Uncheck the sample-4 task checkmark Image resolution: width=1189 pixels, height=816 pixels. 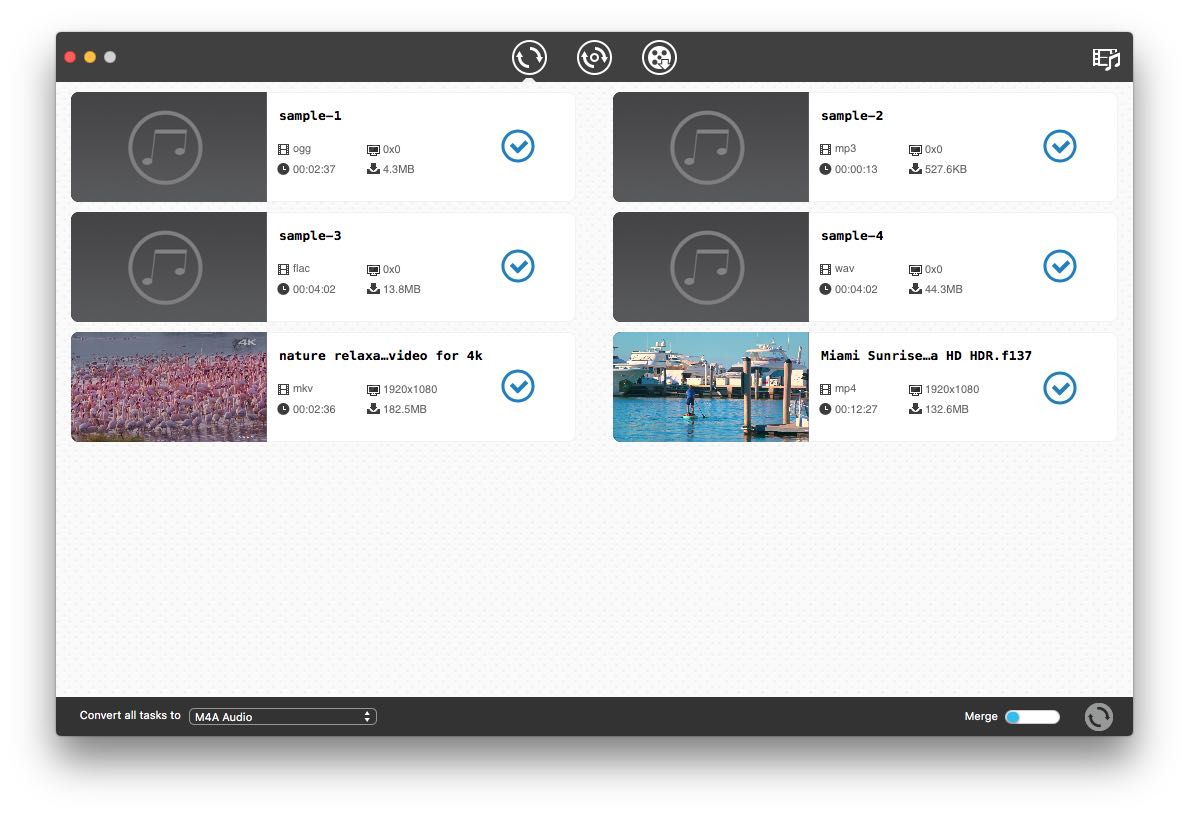tap(1060, 266)
